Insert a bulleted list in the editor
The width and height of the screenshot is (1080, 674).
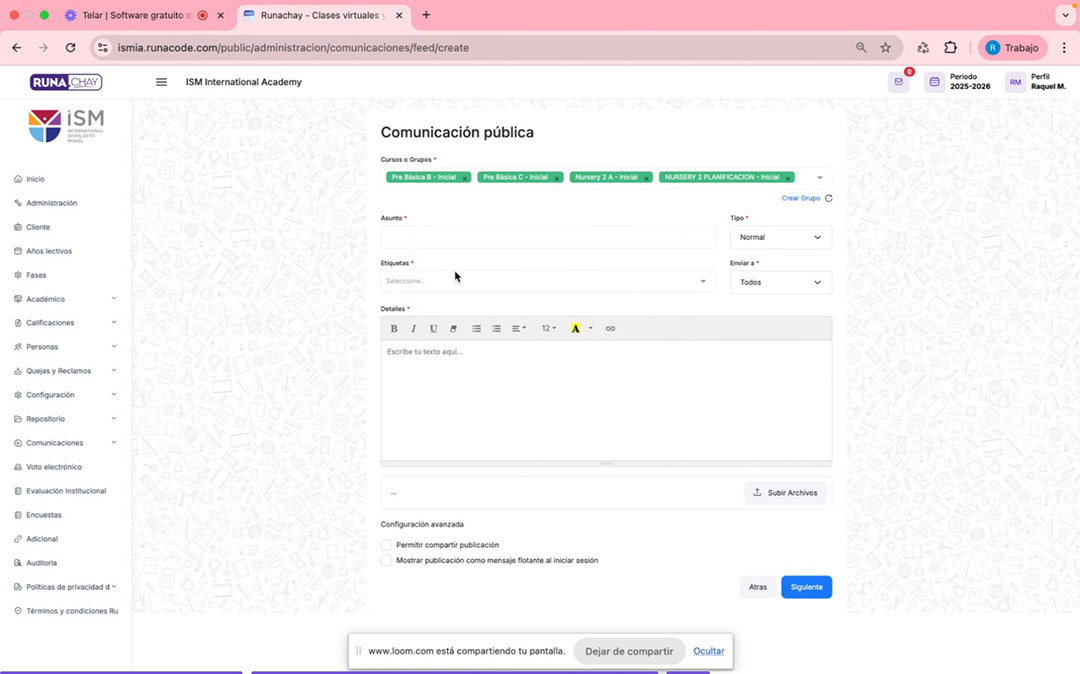click(477, 329)
